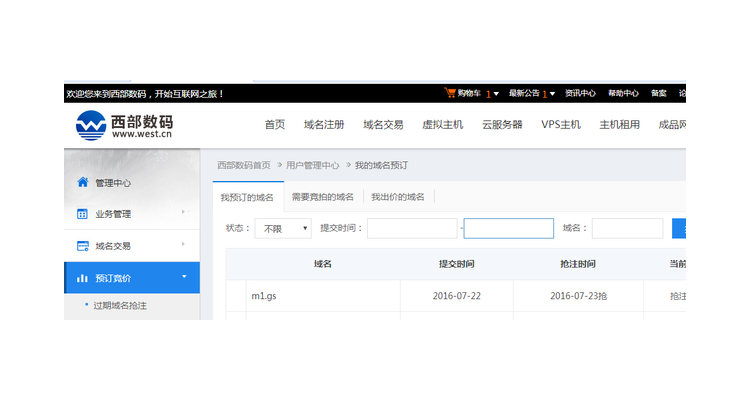
Task: Focus the 域名 search field
Action: pos(628,228)
